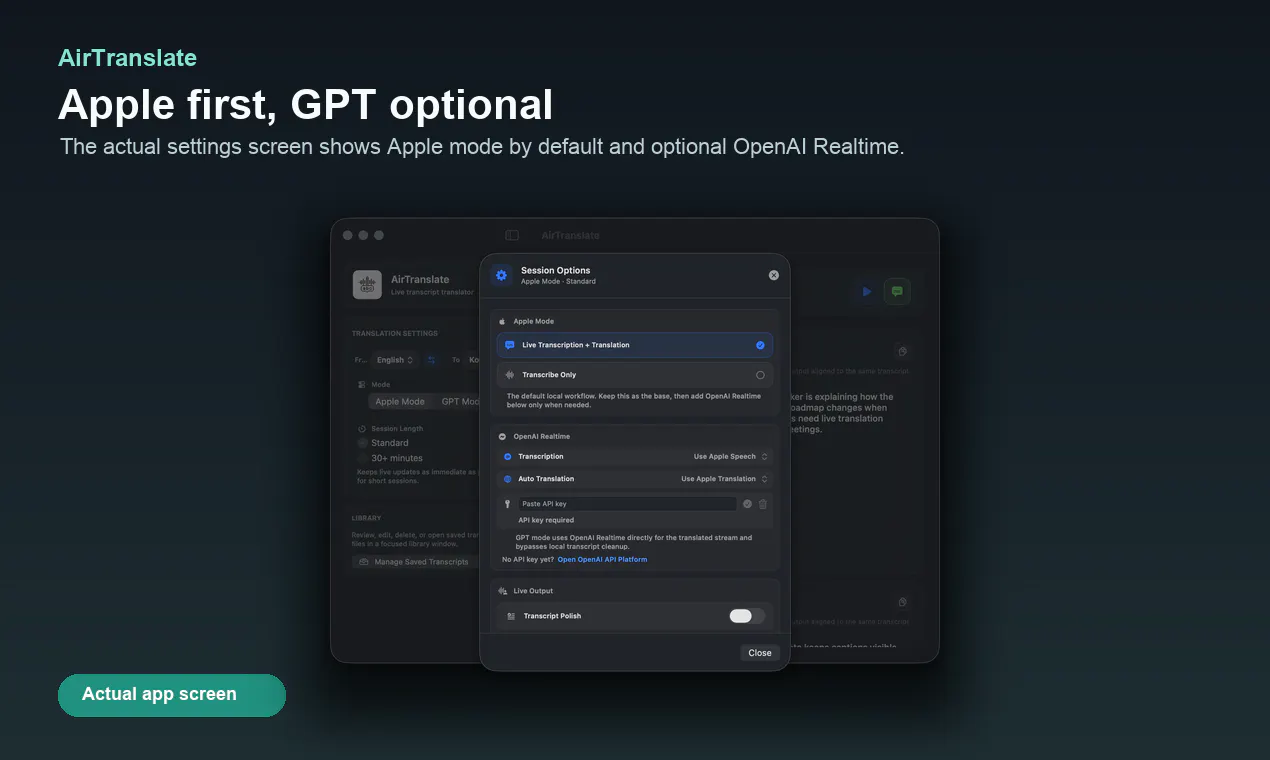
Task: Click the Mode icon in translation settings
Action: (x=362, y=384)
